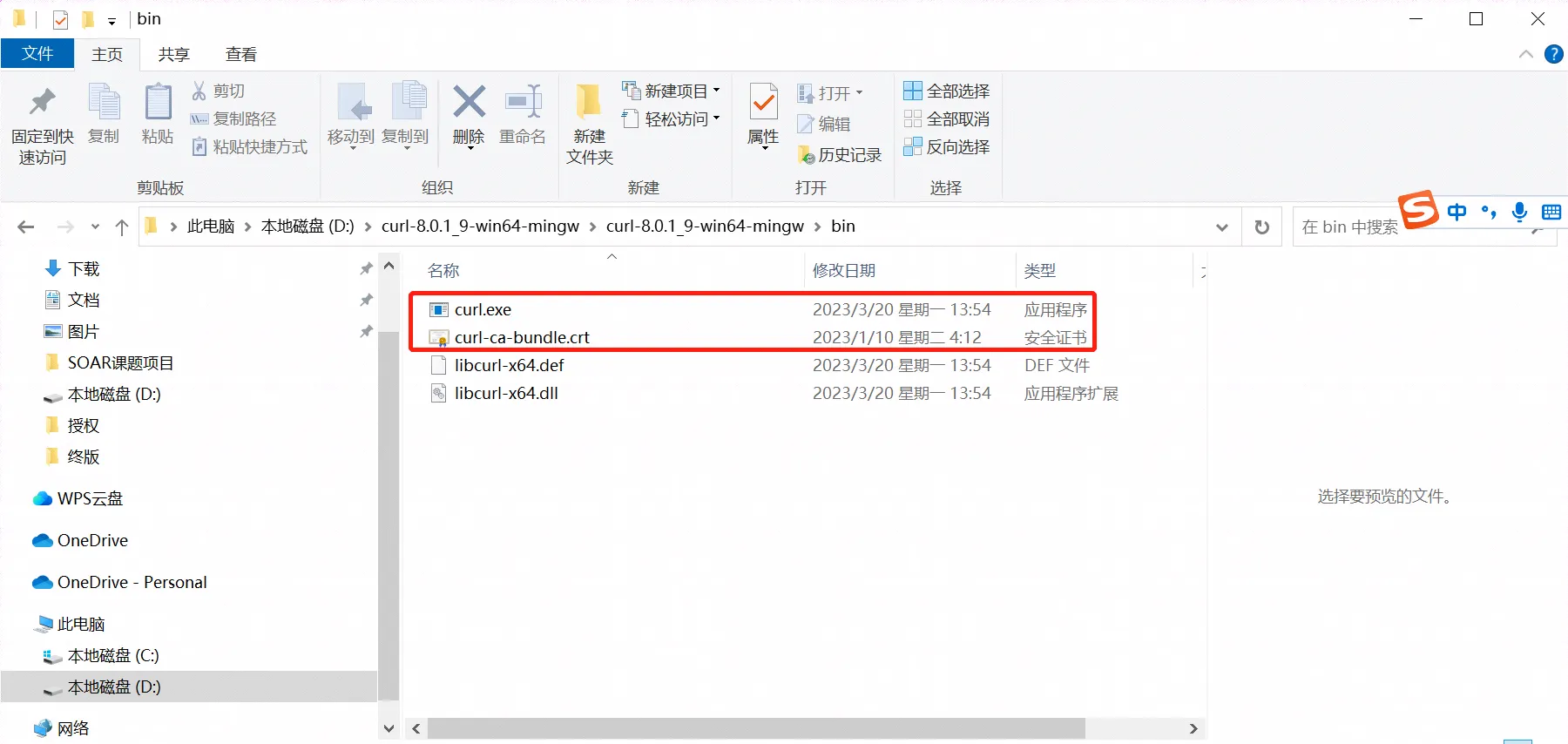Click the History (历史记录) button
This screenshot has width=1568, height=744.
(x=840, y=155)
